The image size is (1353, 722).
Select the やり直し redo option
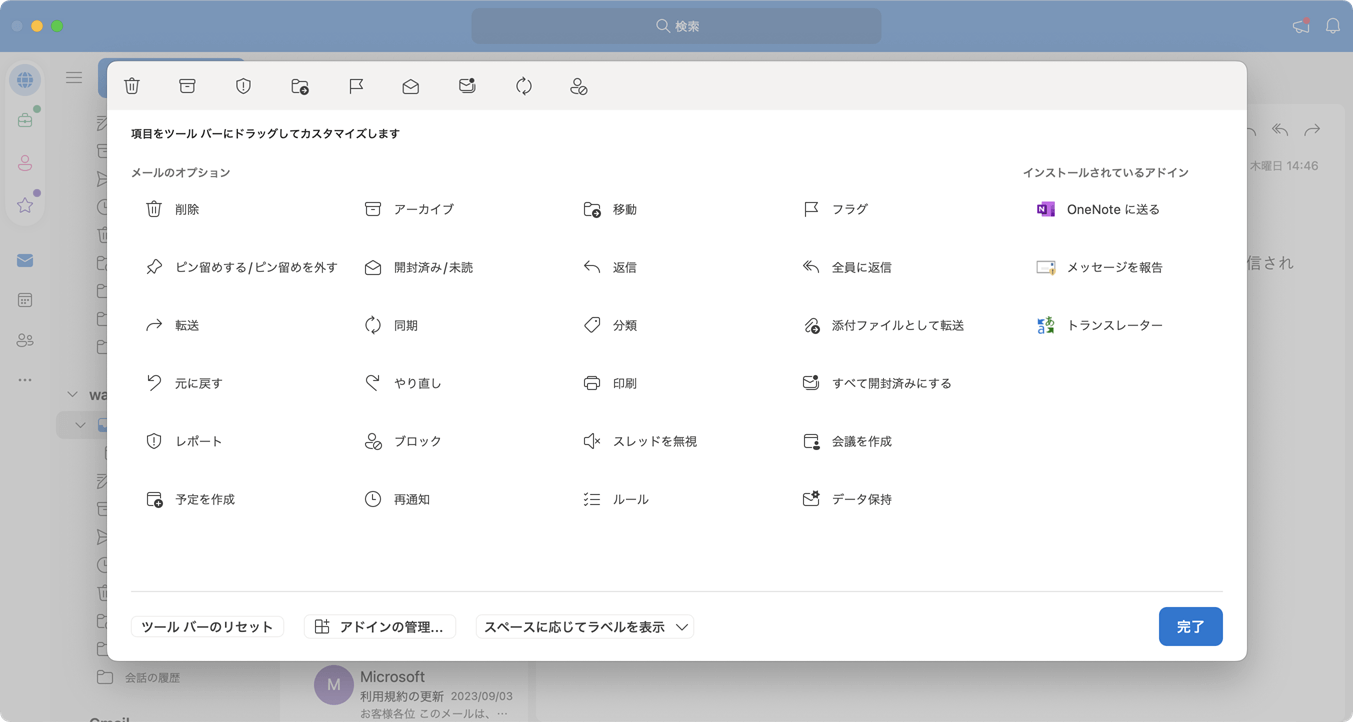click(x=403, y=383)
